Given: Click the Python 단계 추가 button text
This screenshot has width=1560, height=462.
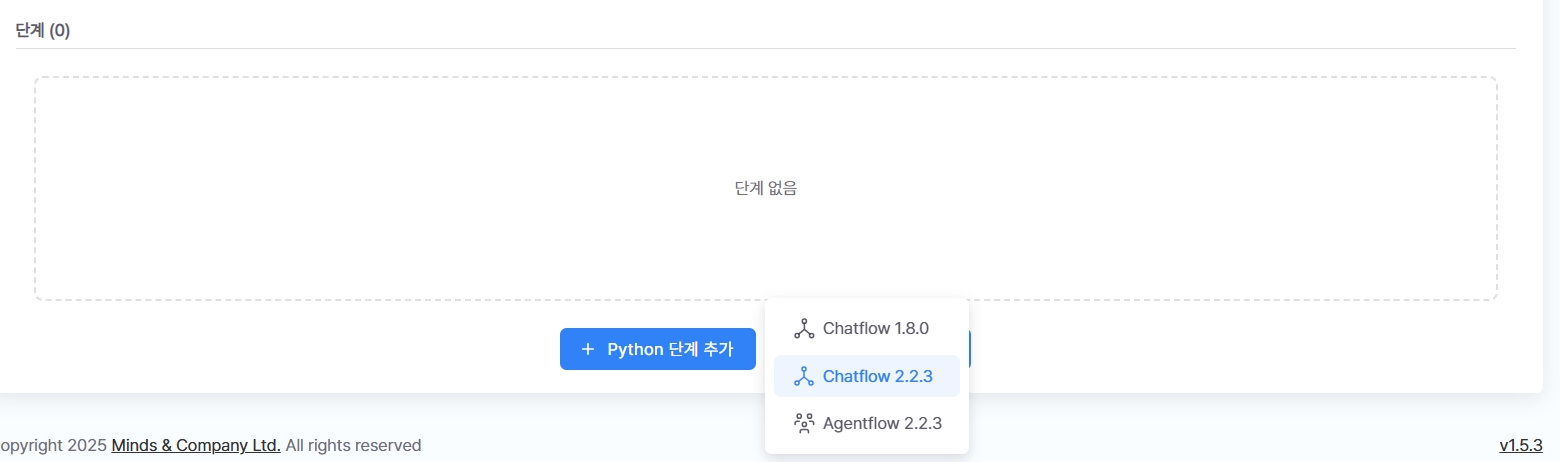Looking at the screenshot, I should click(670, 349).
